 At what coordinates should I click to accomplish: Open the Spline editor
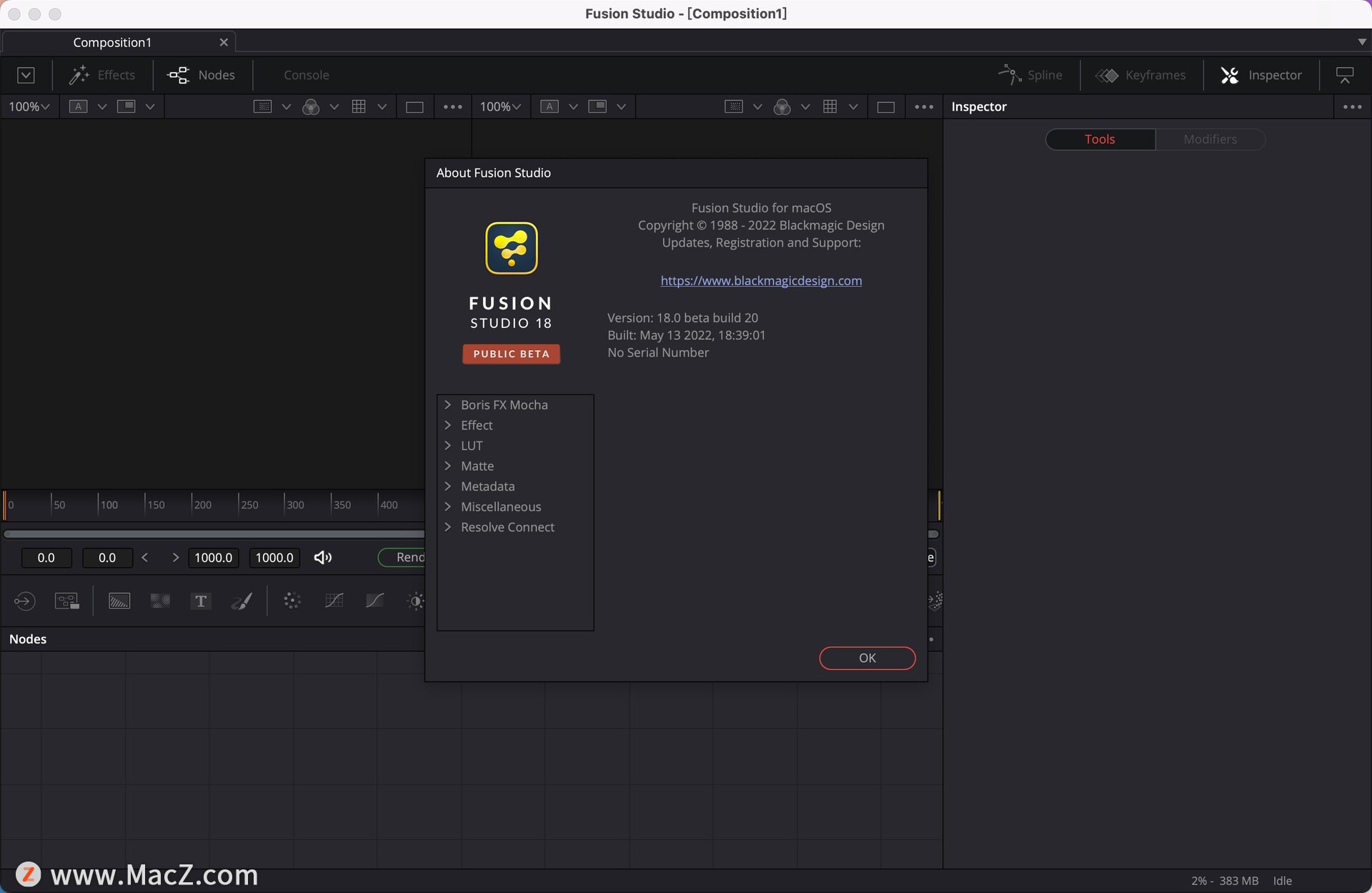(1030, 75)
